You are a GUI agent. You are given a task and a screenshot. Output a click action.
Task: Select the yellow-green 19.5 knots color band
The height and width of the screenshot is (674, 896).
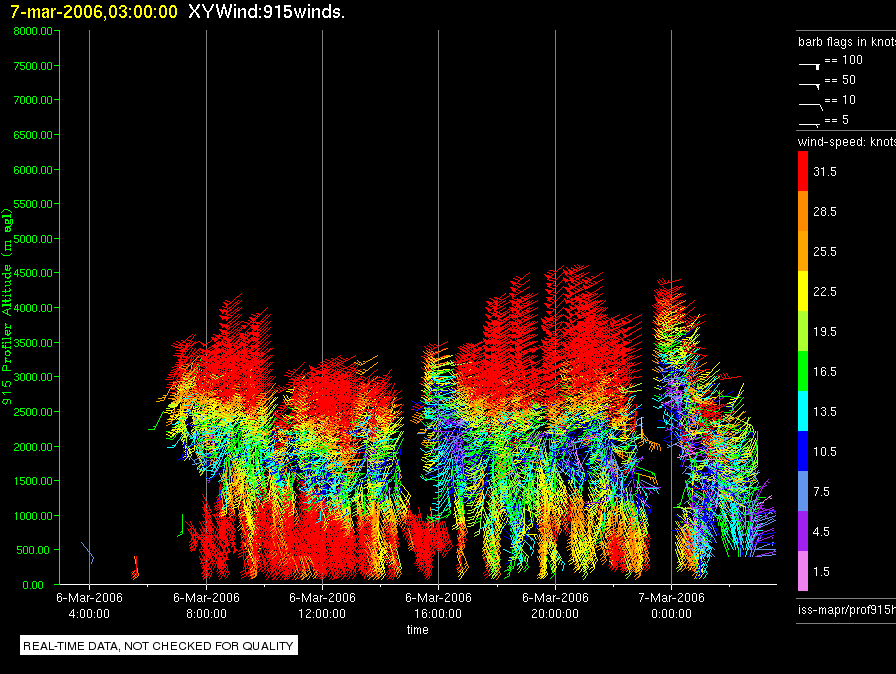(803, 331)
